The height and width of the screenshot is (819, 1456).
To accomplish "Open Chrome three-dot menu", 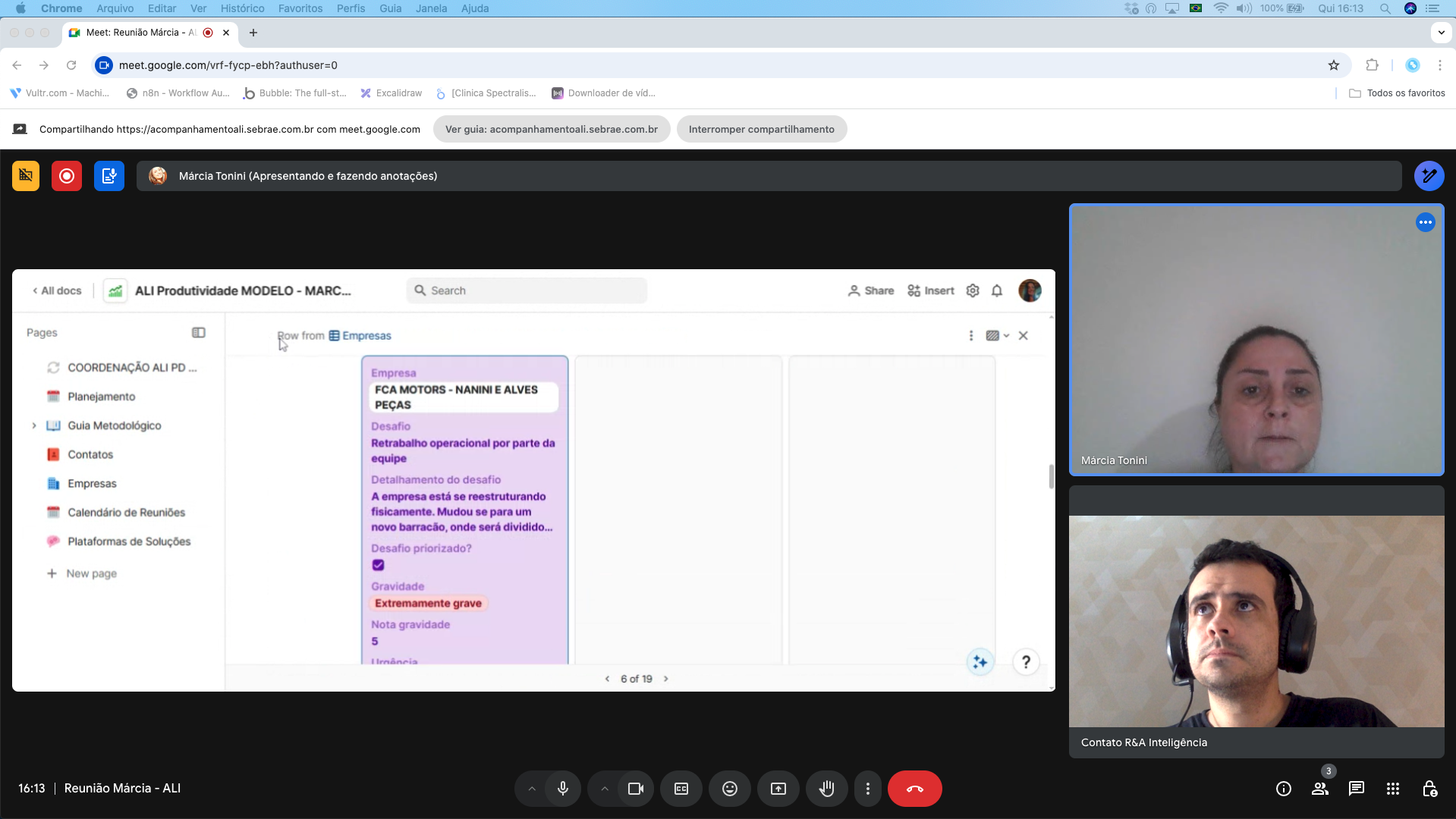I will (1440, 65).
